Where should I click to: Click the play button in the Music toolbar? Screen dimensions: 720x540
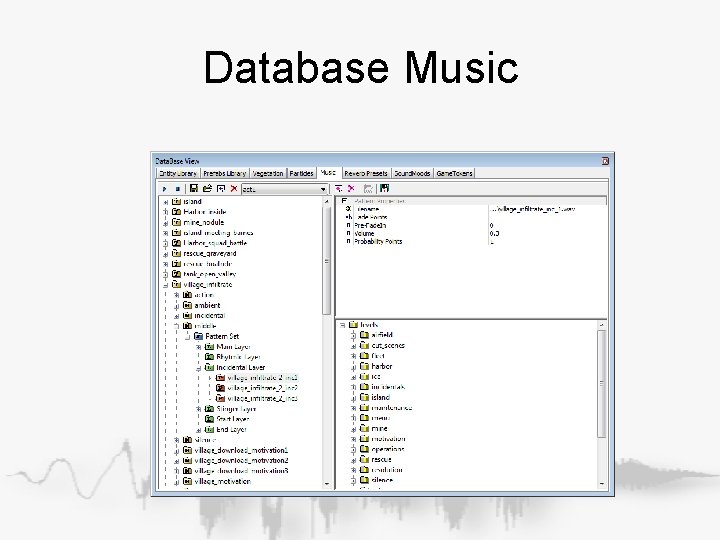pyautogui.click(x=164, y=189)
